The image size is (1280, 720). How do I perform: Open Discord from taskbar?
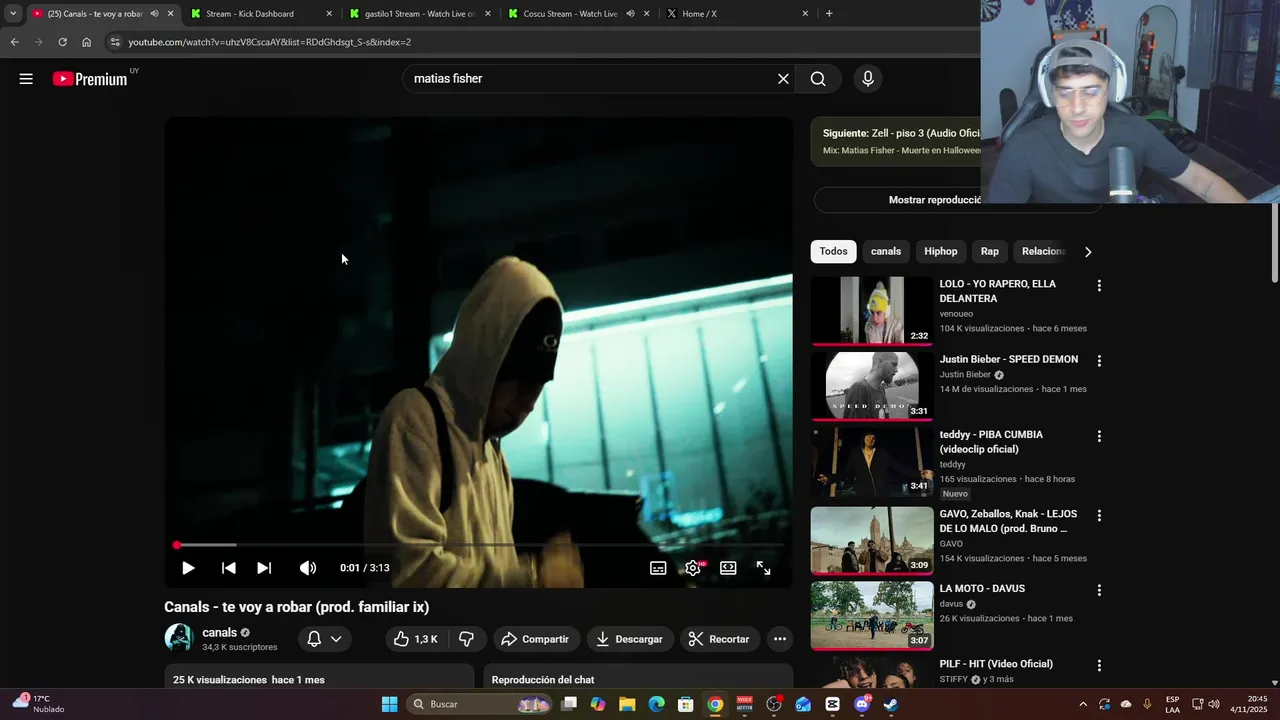tap(862, 704)
